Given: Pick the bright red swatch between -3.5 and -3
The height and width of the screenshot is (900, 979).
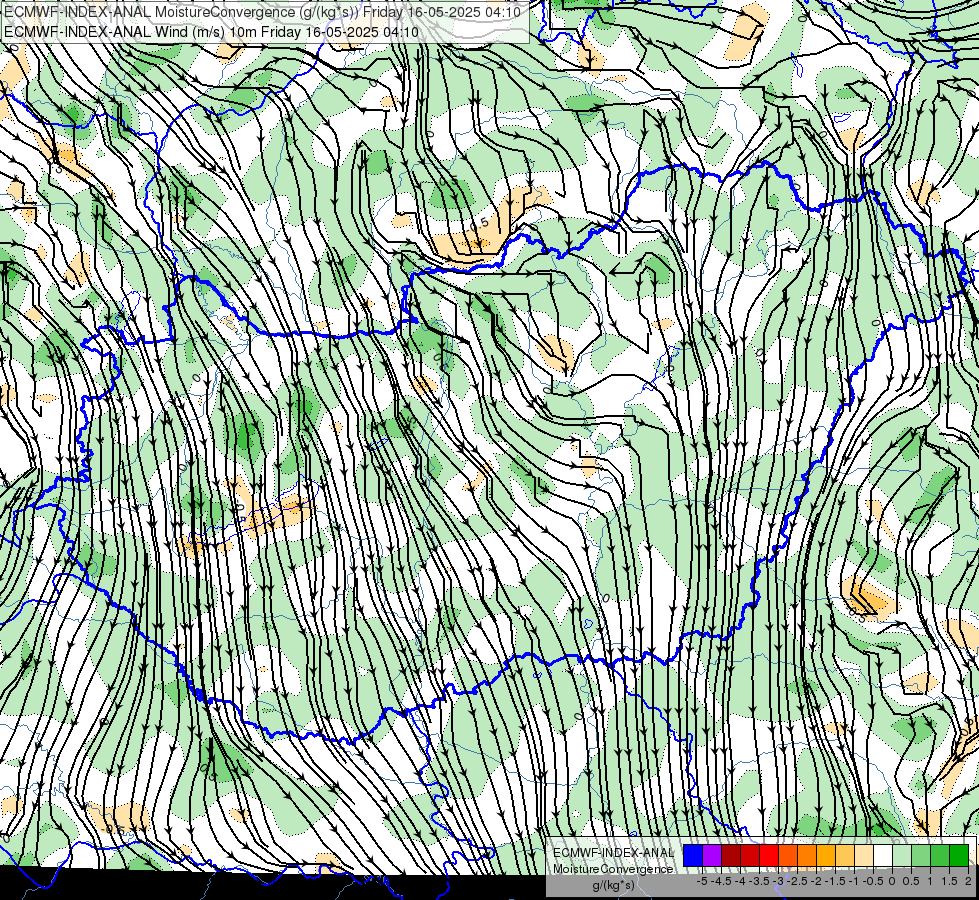Looking at the screenshot, I should pos(769,856).
